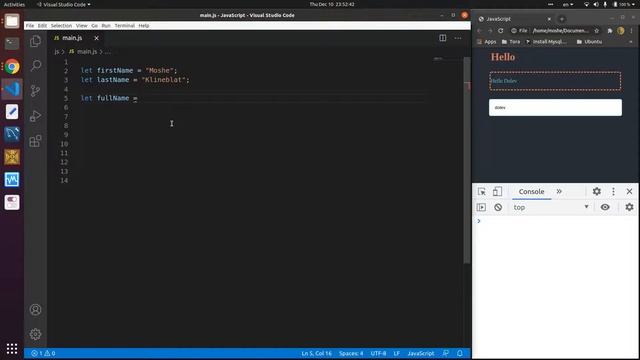The image size is (640, 360).
Task: Open the Extensions view
Action: click(x=36, y=141)
